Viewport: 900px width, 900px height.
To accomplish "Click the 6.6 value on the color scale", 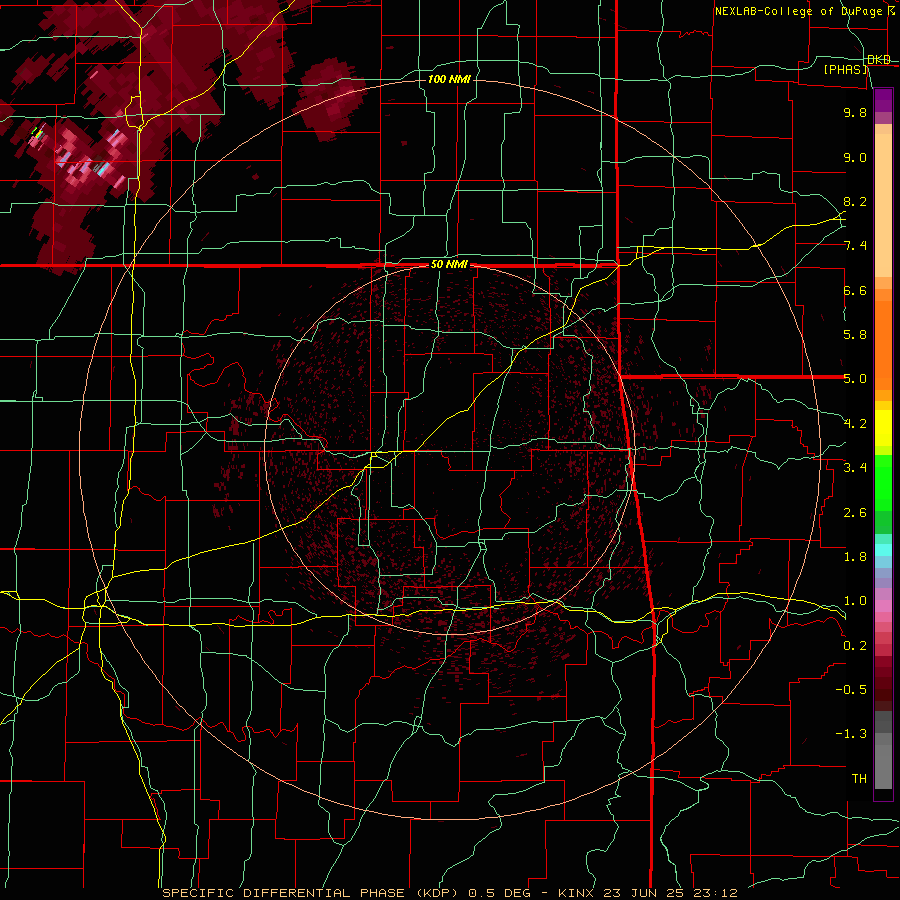I will 855,291.
